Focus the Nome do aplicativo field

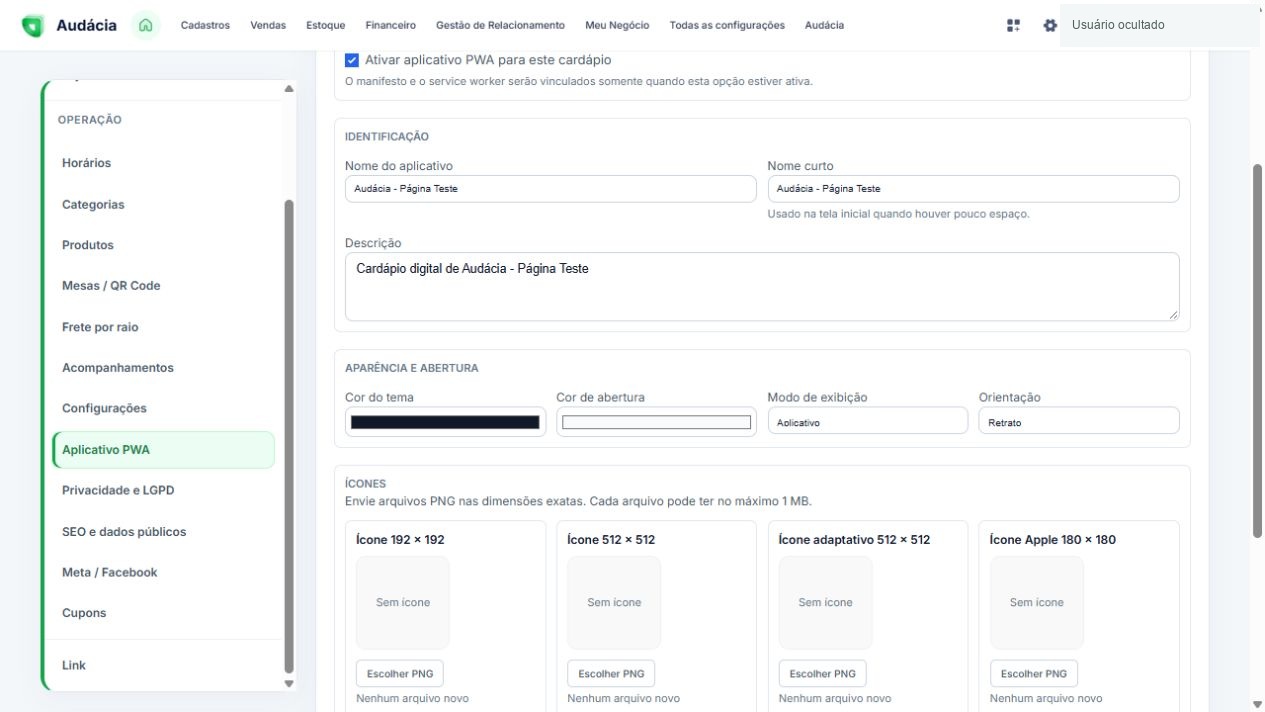pyautogui.click(x=551, y=189)
